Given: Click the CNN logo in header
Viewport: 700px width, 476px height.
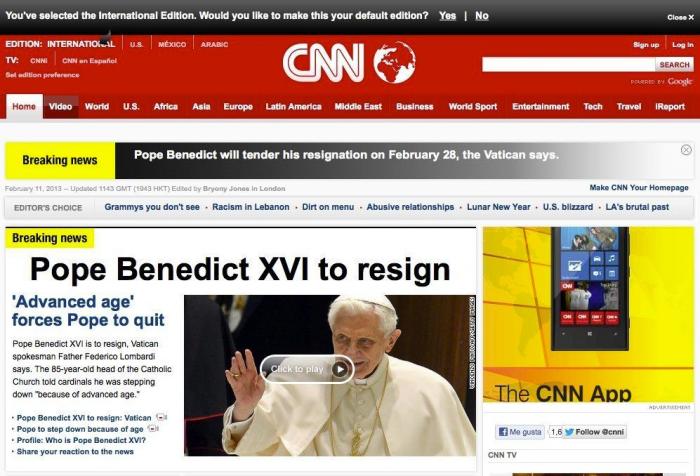Looking at the screenshot, I should pyautogui.click(x=324, y=63).
